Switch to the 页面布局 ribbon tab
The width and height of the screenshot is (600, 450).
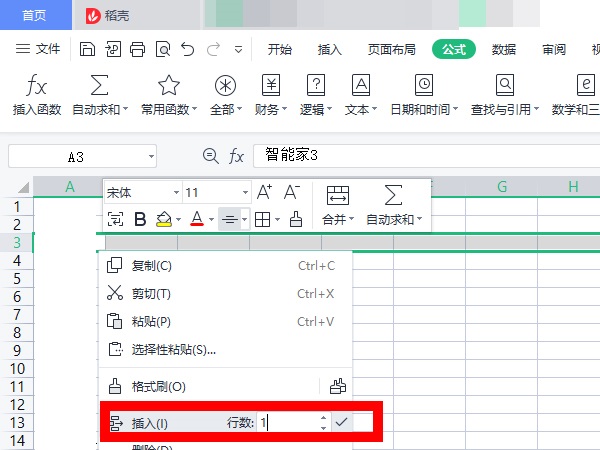394,49
